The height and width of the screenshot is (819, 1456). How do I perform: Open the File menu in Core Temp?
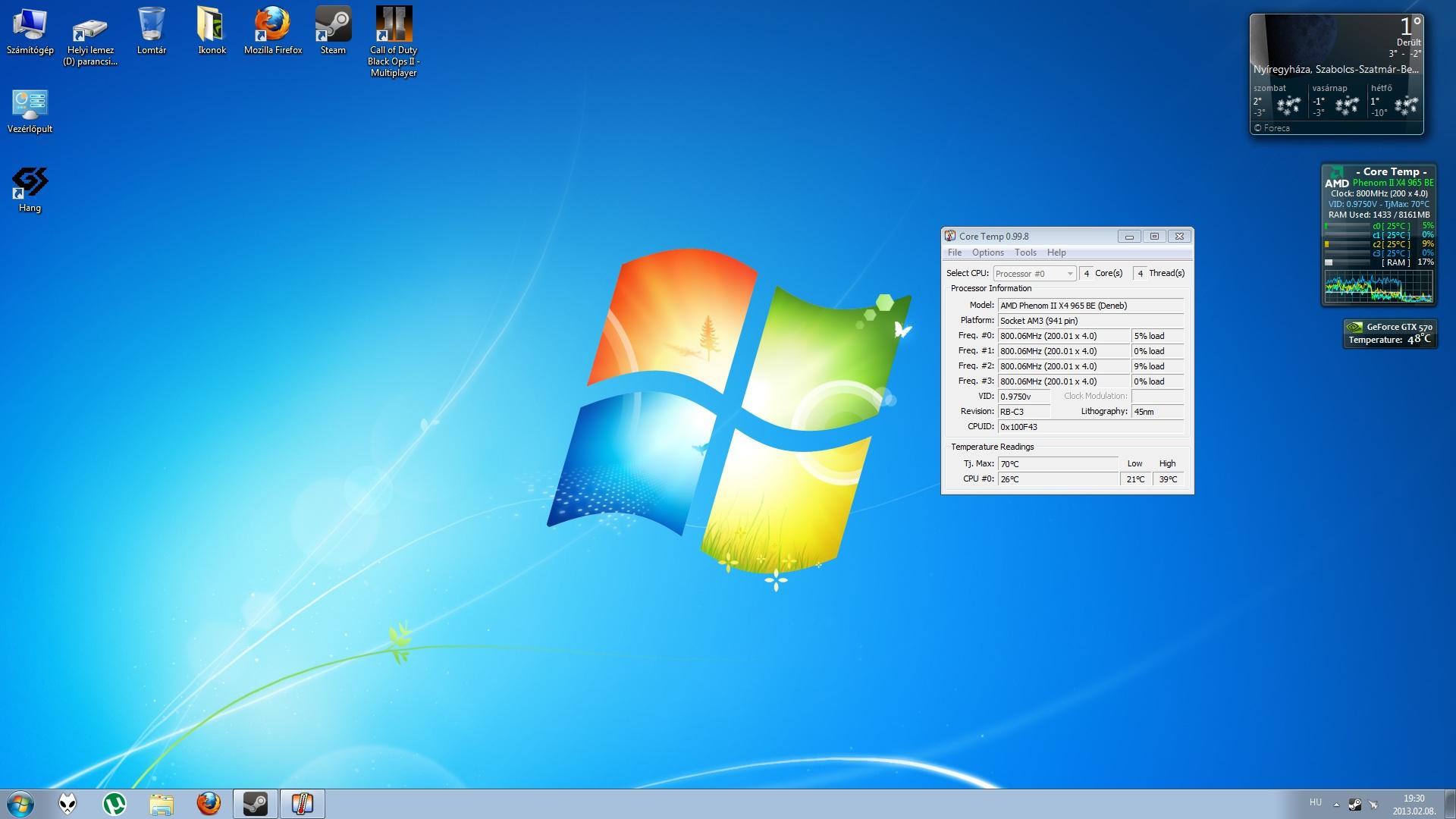(x=955, y=253)
